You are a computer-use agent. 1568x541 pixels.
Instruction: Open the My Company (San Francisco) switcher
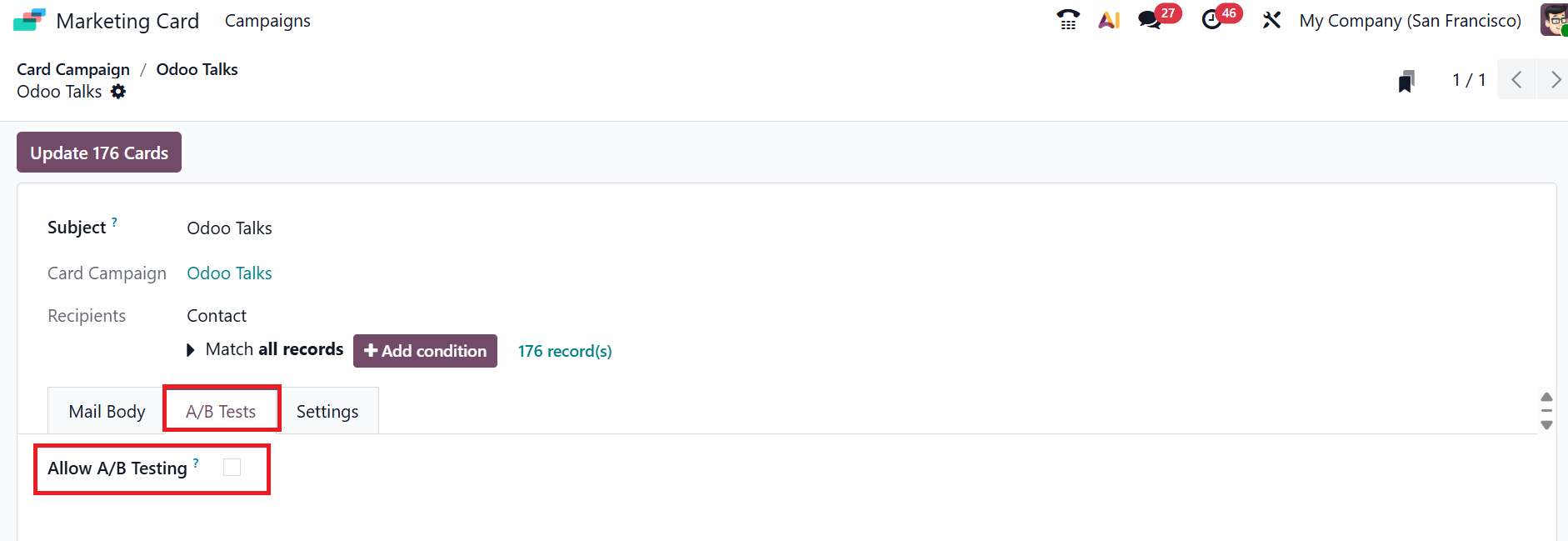1410,21
